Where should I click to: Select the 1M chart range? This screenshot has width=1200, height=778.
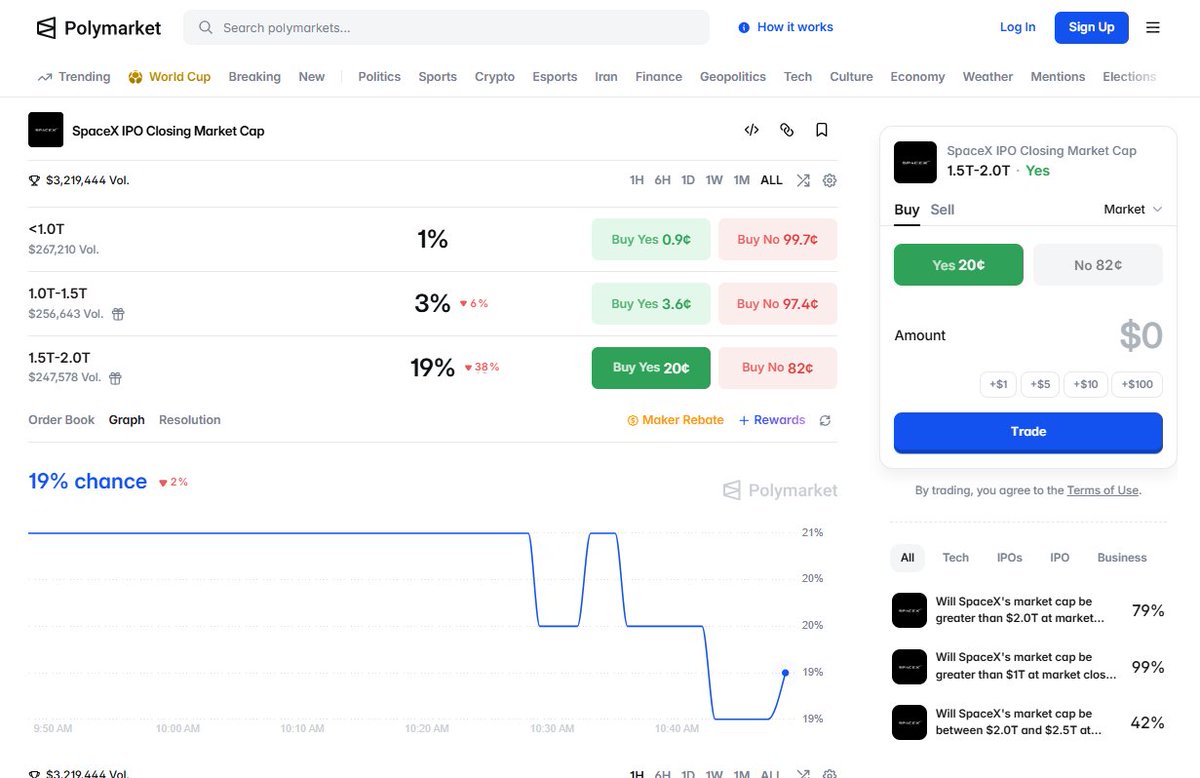click(741, 181)
